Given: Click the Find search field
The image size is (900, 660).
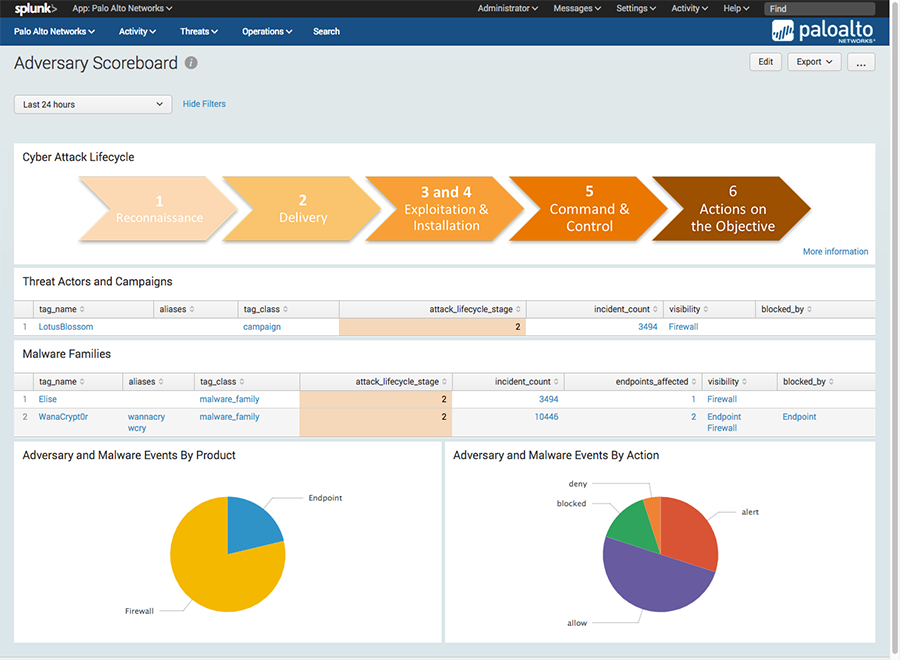Looking at the screenshot, I should point(819,9).
